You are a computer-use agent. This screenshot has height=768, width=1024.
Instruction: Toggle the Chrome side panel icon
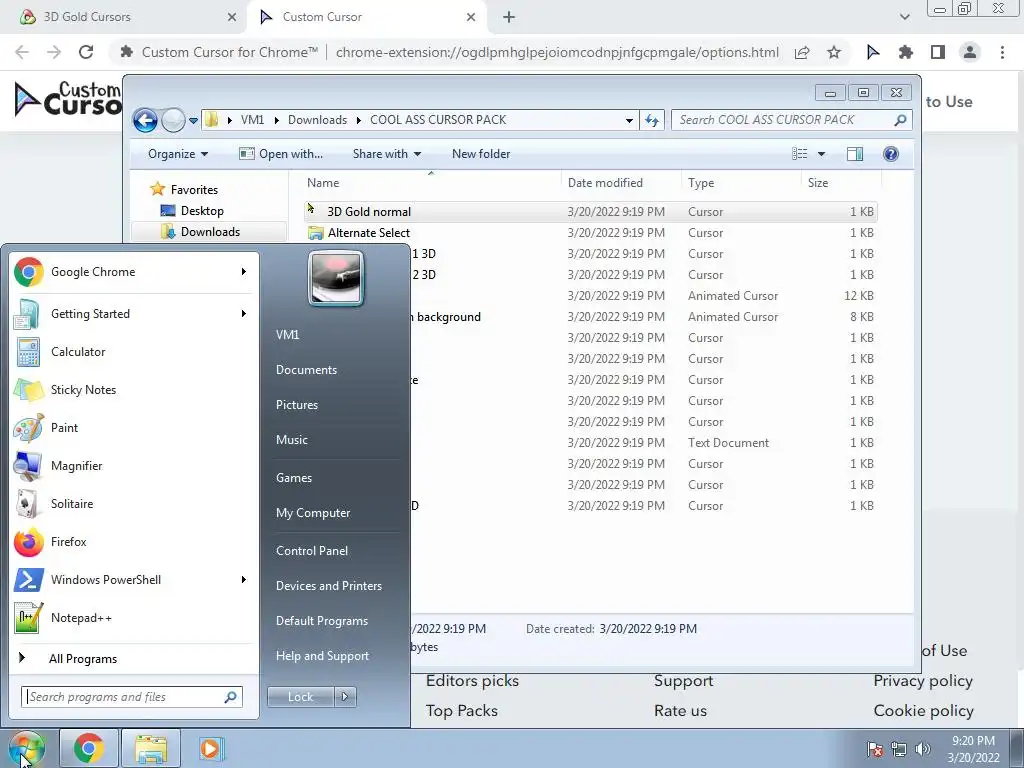(938, 52)
